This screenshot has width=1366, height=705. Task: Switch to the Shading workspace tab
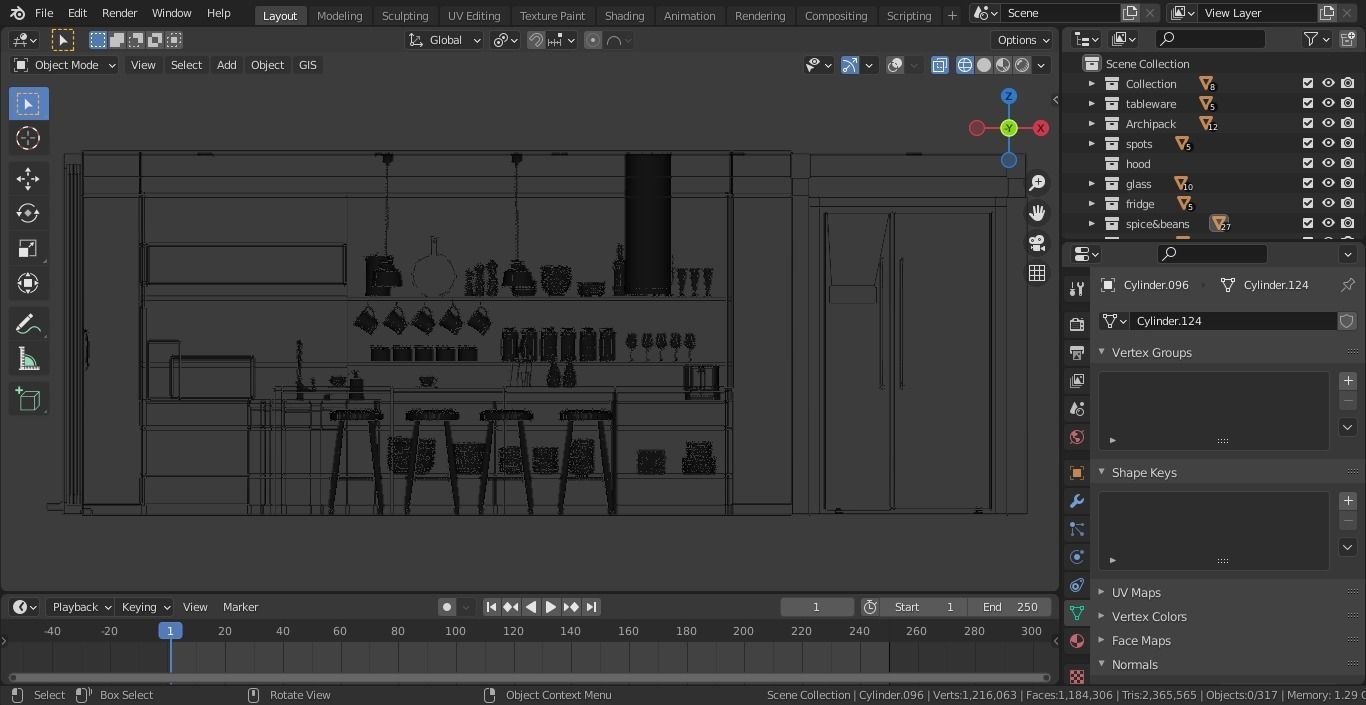tap(624, 15)
